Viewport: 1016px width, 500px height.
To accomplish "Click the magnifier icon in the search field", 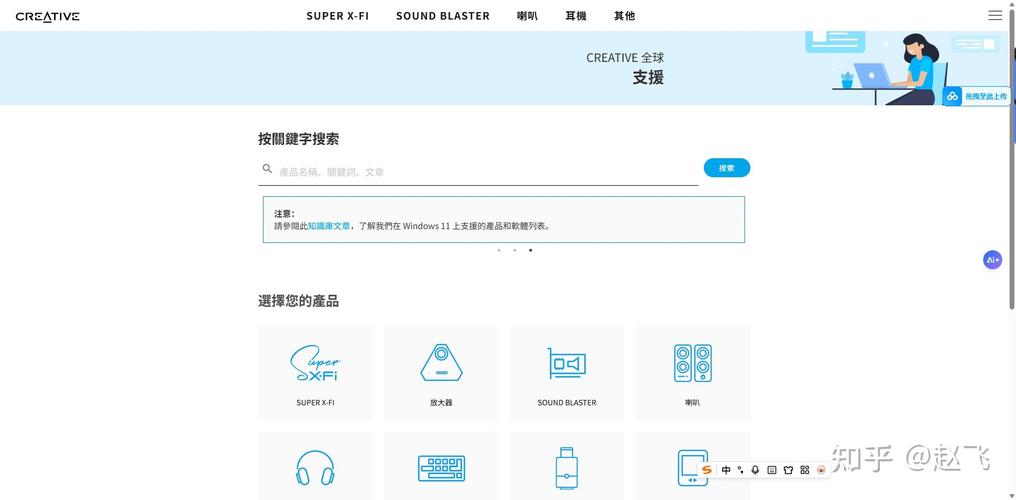I will pos(267,168).
